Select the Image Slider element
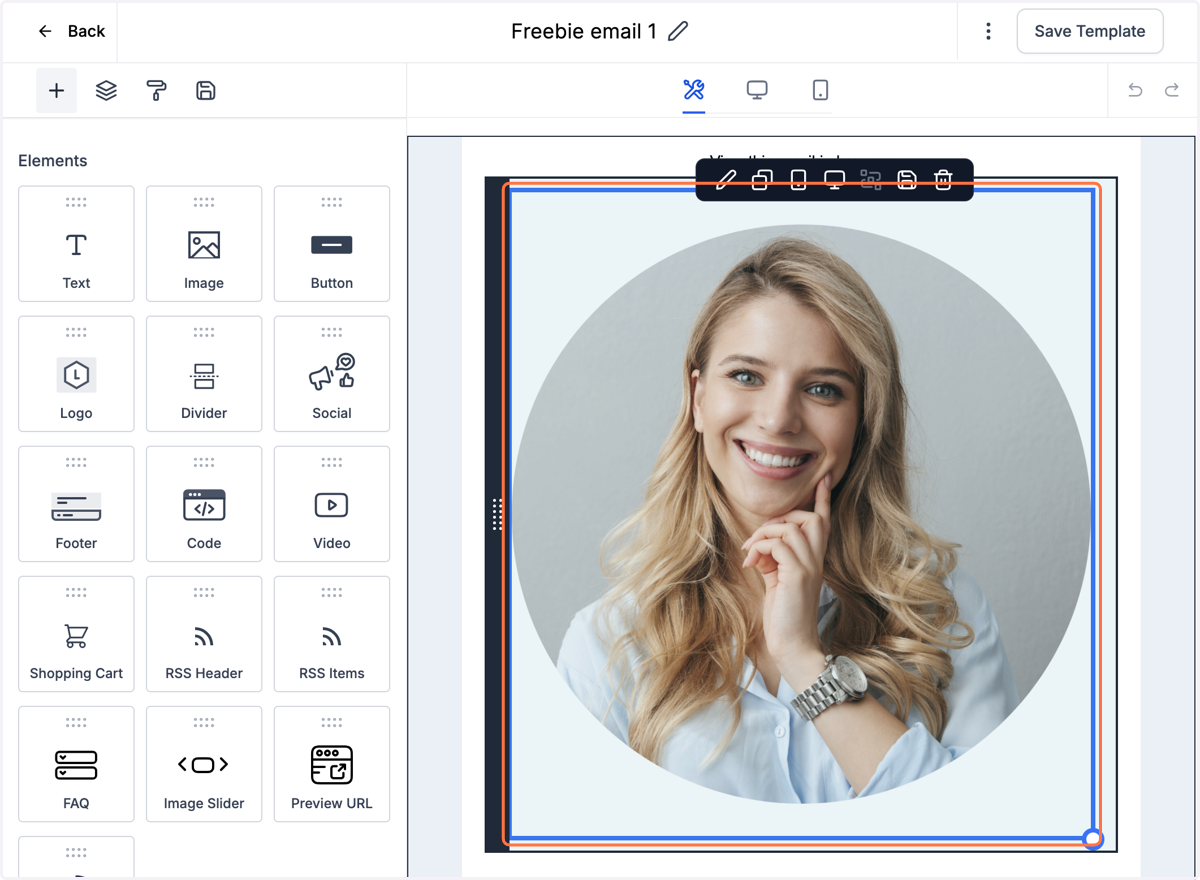 pos(204,764)
